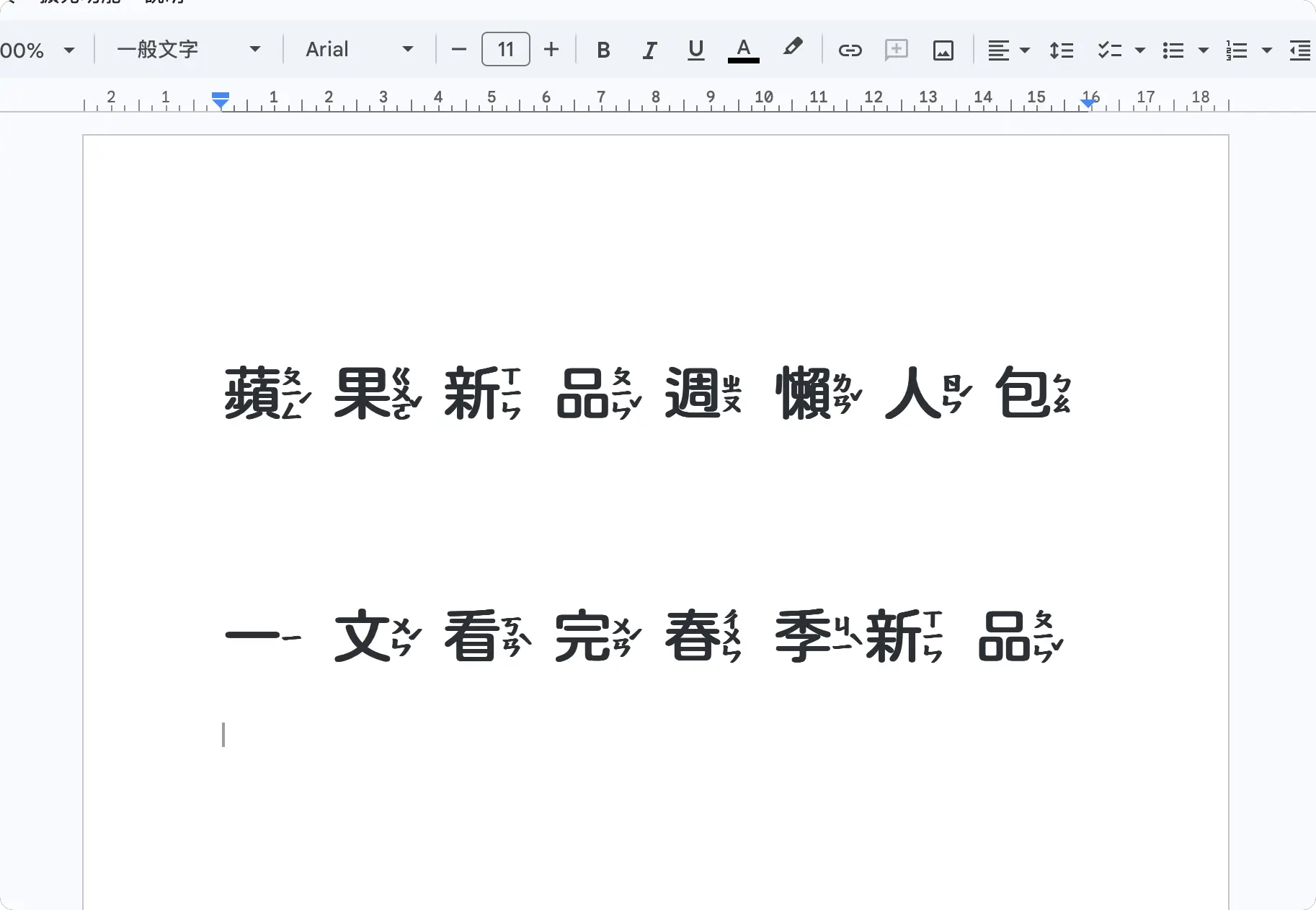
Task: Add a comment
Action: click(x=897, y=50)
